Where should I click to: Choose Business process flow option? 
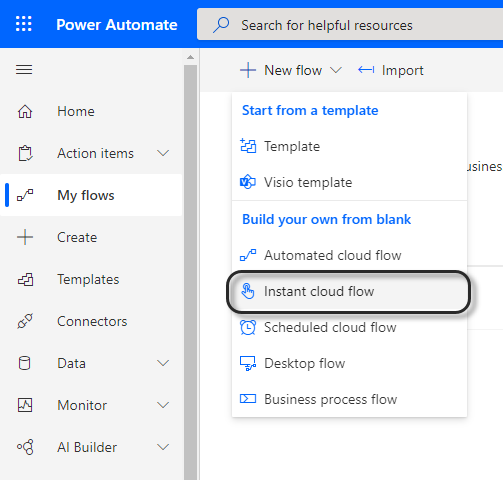pos(349,399)
